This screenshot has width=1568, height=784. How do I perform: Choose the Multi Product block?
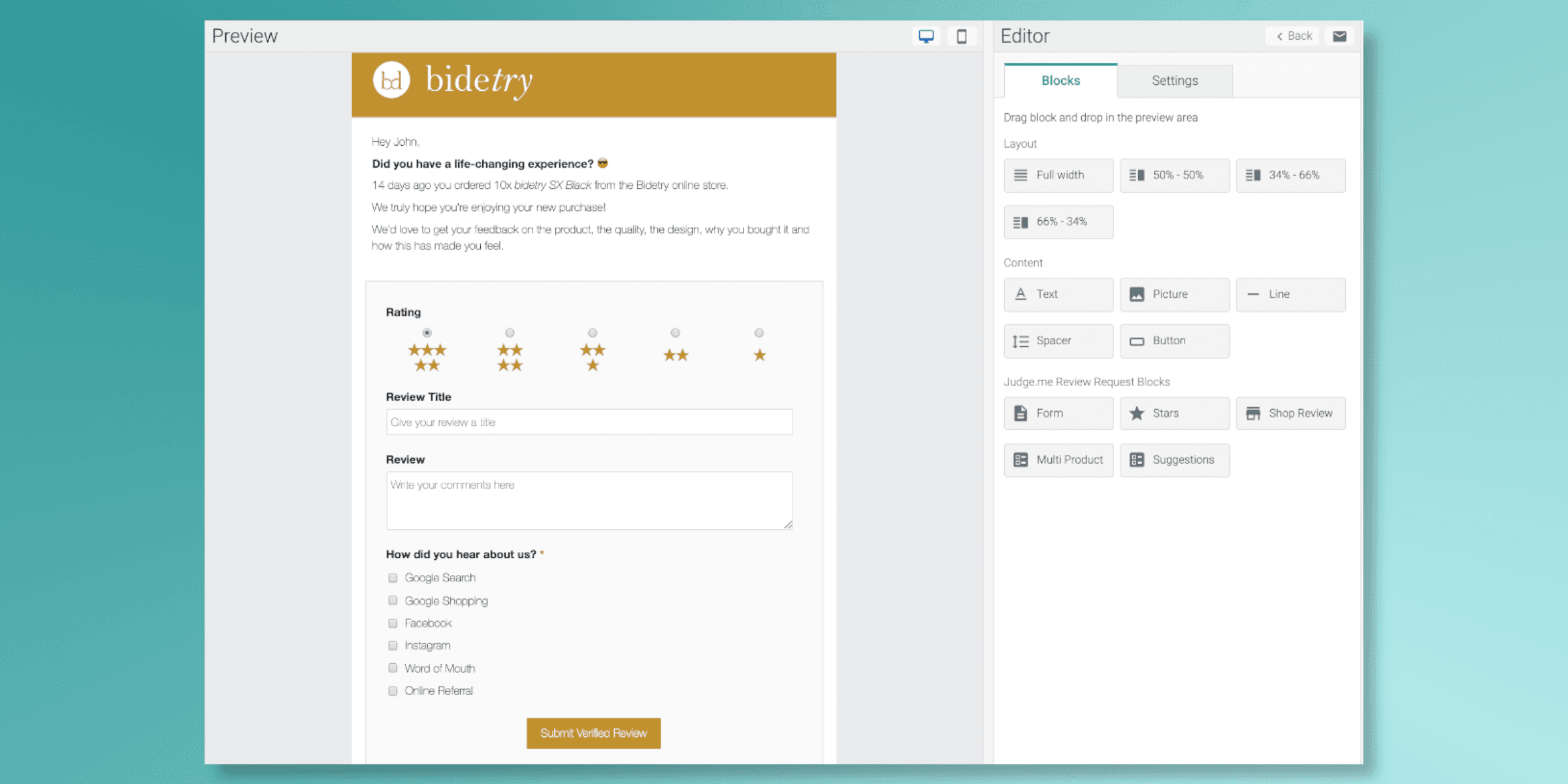1058,460
